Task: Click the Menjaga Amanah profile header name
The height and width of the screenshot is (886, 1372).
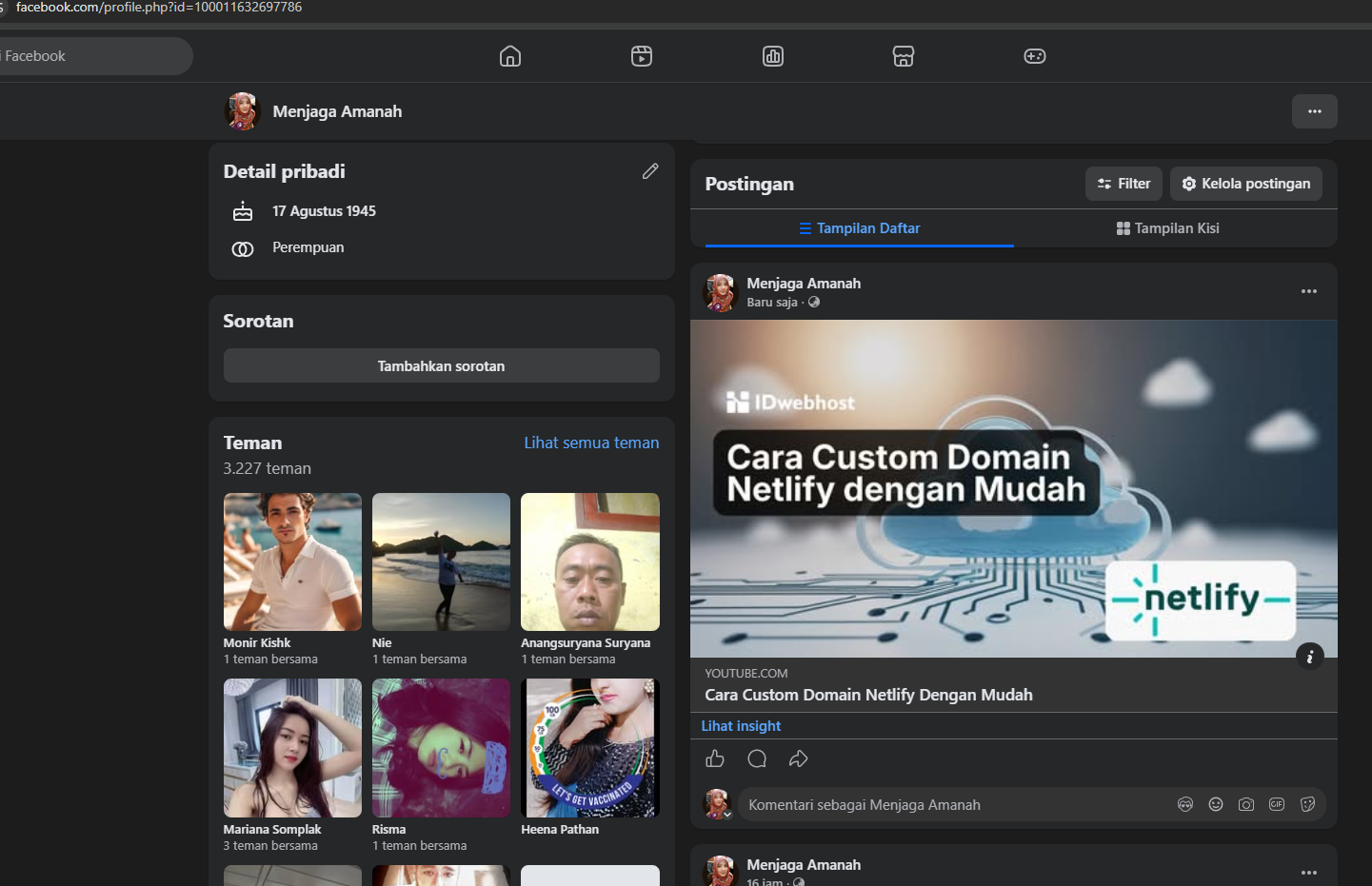Action: 337,111
